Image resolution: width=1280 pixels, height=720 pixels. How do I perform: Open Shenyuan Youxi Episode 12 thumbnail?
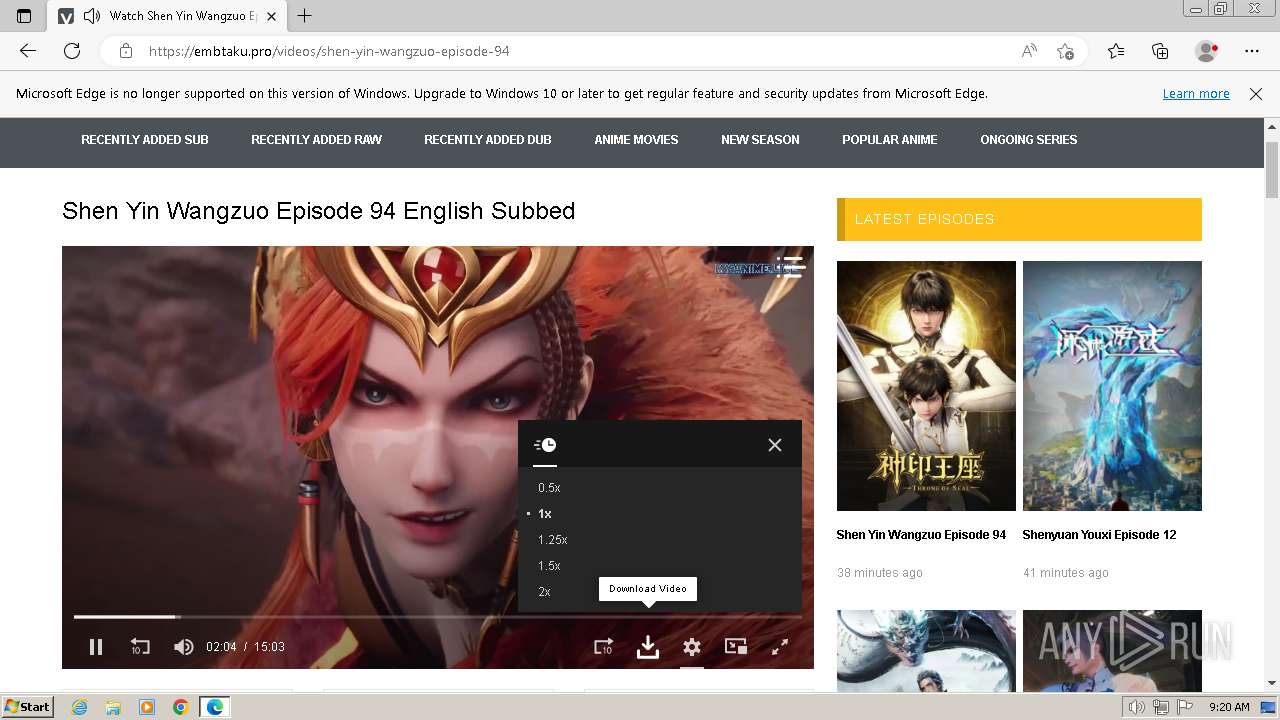[x=1112, y=386]
